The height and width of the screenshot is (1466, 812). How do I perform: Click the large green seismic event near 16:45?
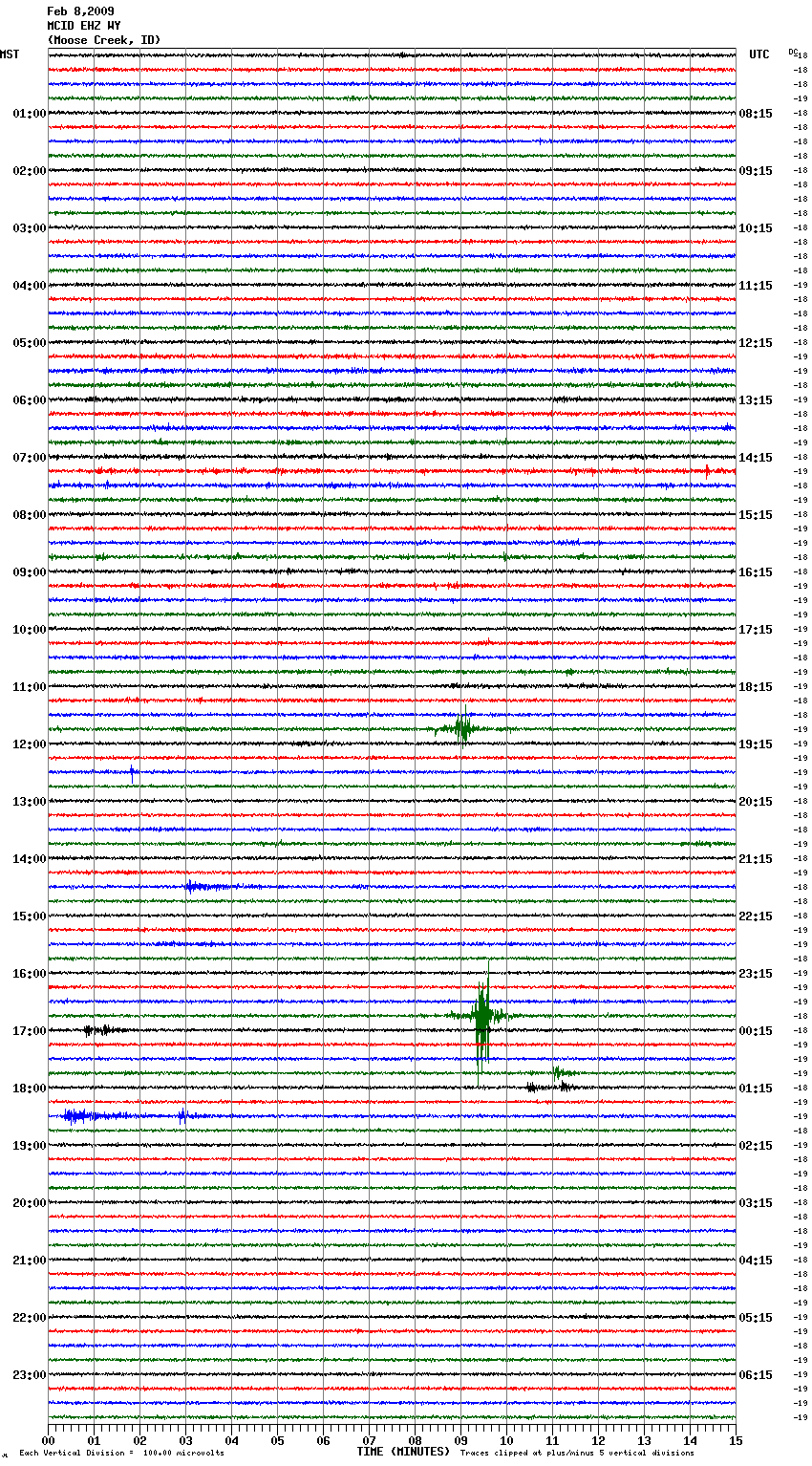[x=482, y=1021]
